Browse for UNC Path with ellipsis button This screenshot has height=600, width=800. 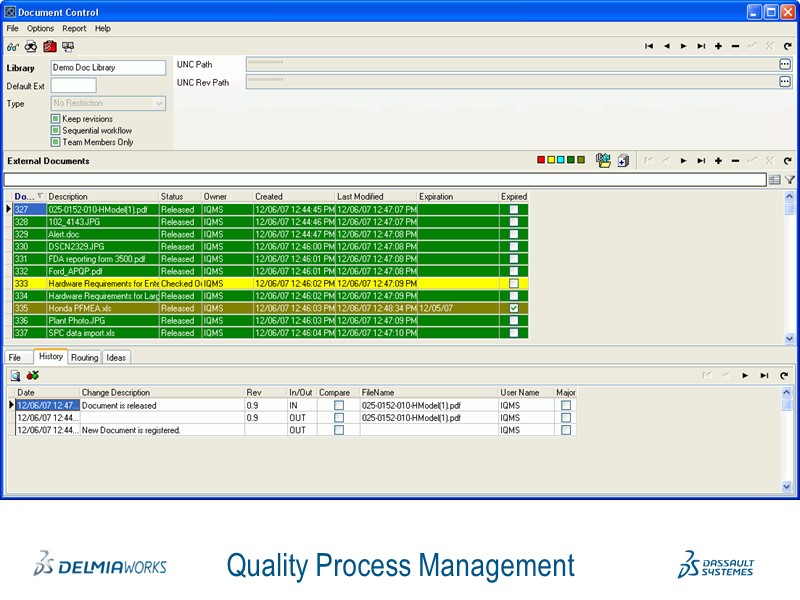tap(785, 64)
